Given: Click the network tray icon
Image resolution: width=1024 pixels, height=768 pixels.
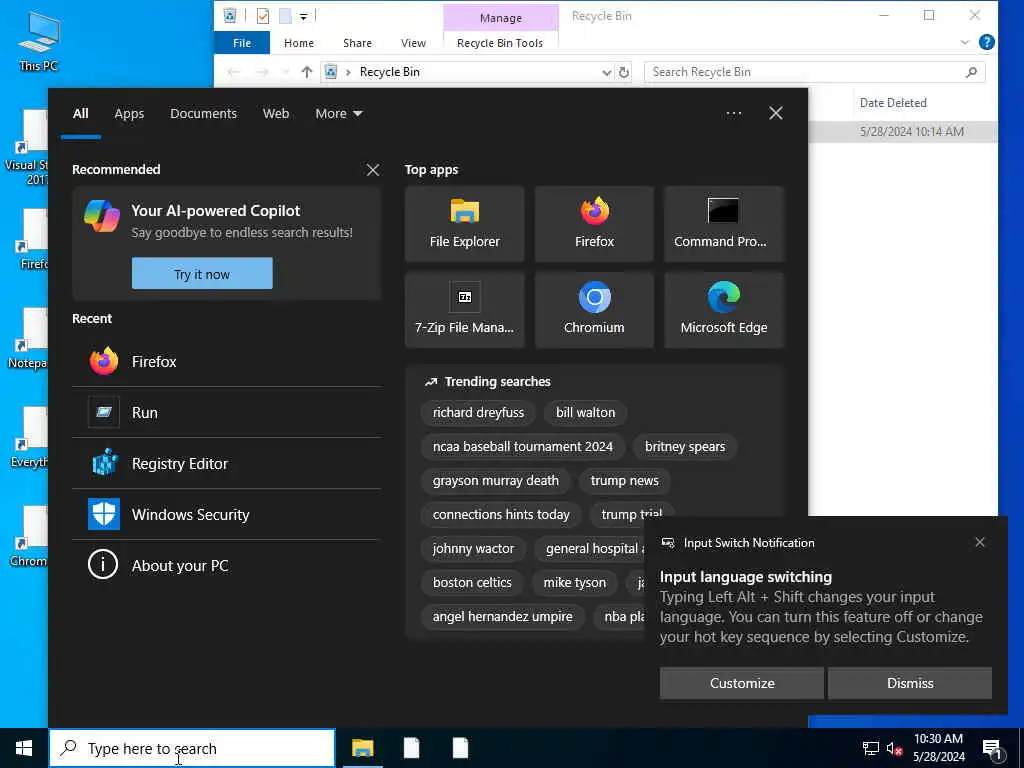Looking at the screenshot, I should pyautogui.click(x=871, y=749).
